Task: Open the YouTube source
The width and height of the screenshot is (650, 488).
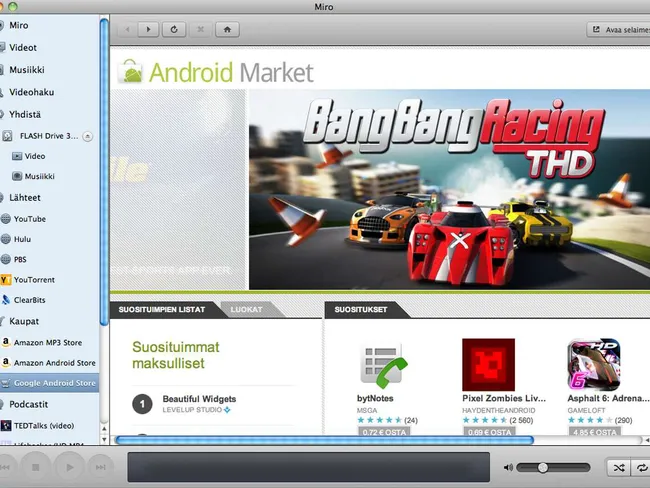Action: [x=29, y=219]
